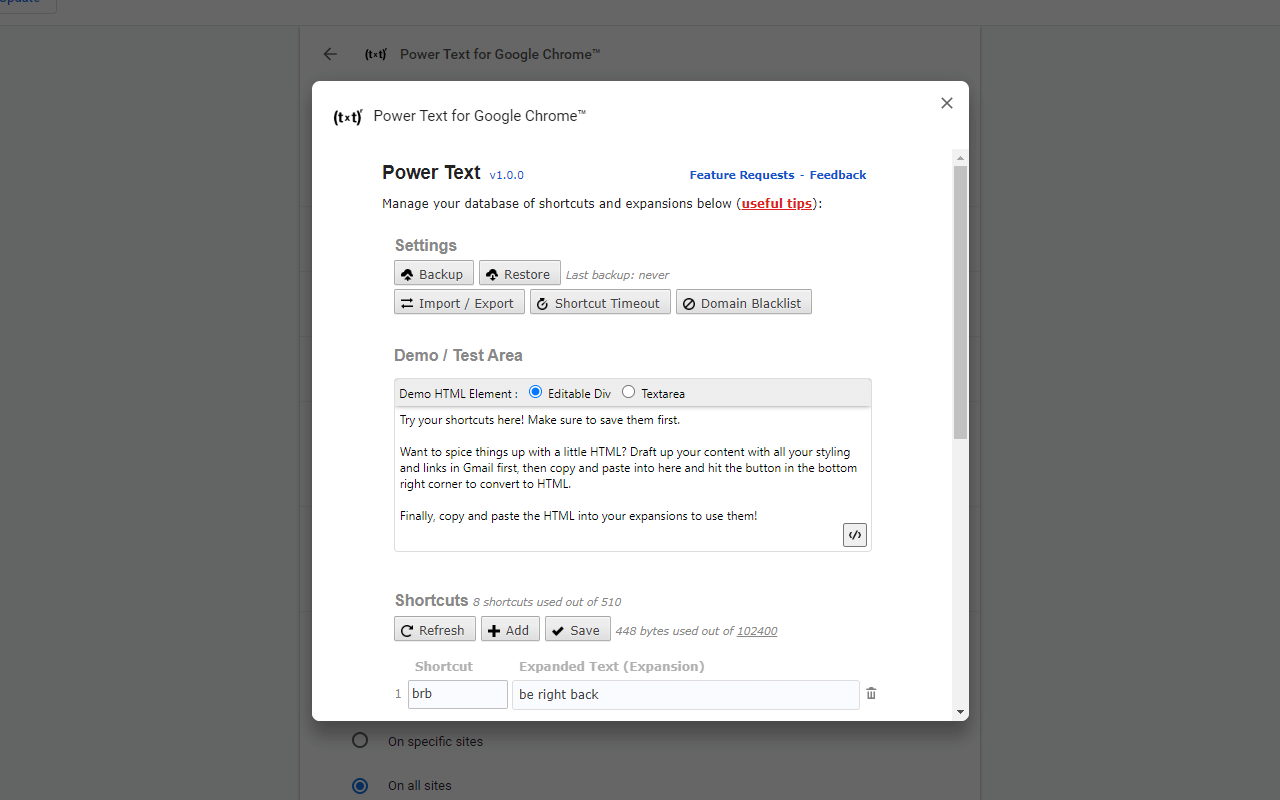This screenshot has width=1280, height=800.
Task: Restore shortcuts from a backup
Action: tap(519, 273)
